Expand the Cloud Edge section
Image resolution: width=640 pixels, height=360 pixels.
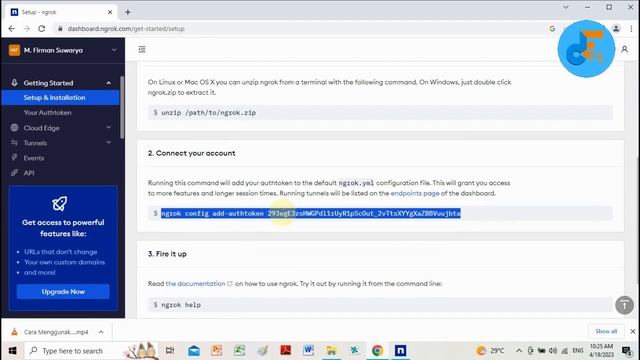109,128
